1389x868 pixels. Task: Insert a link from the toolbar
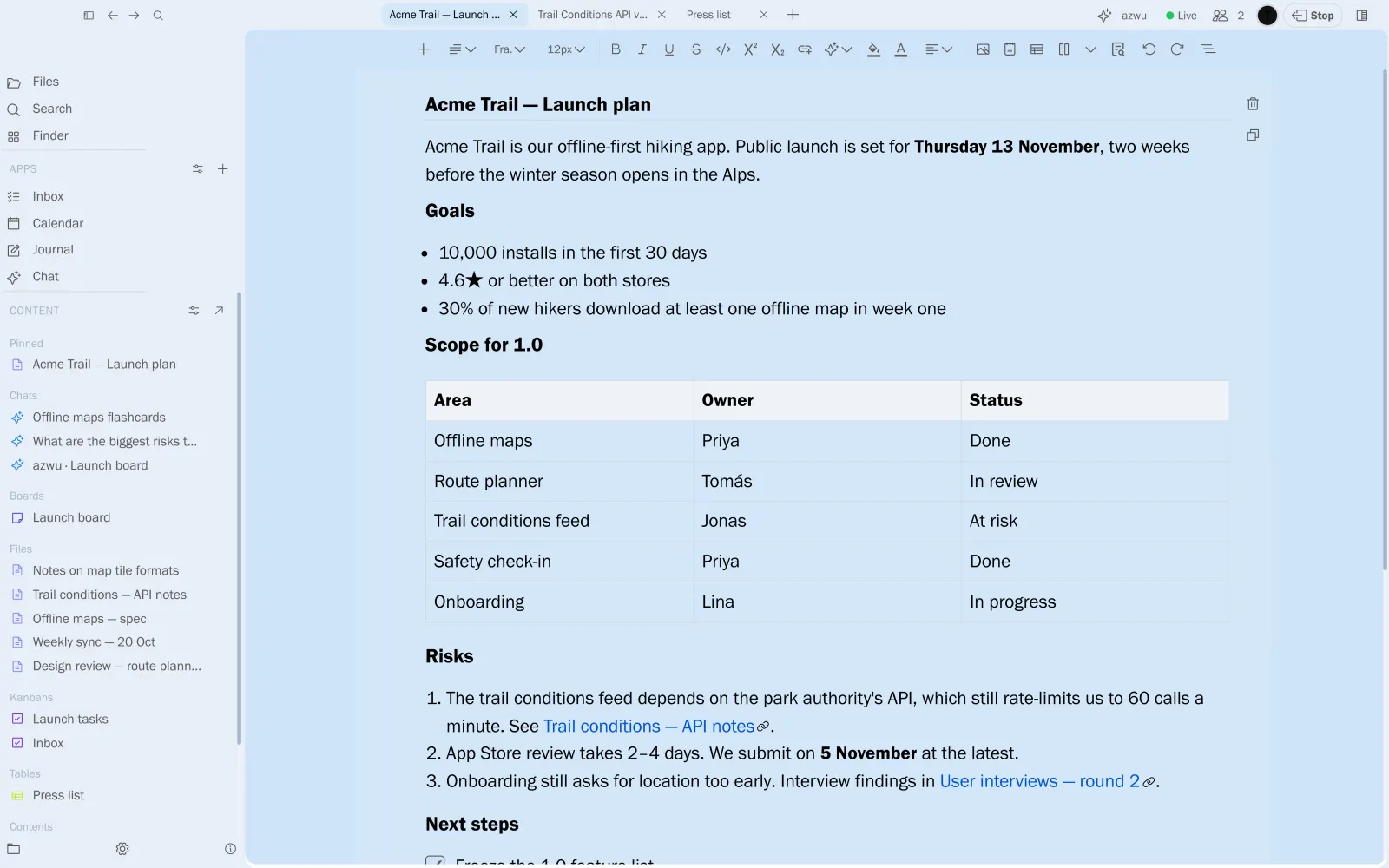[x=805, y=49]
